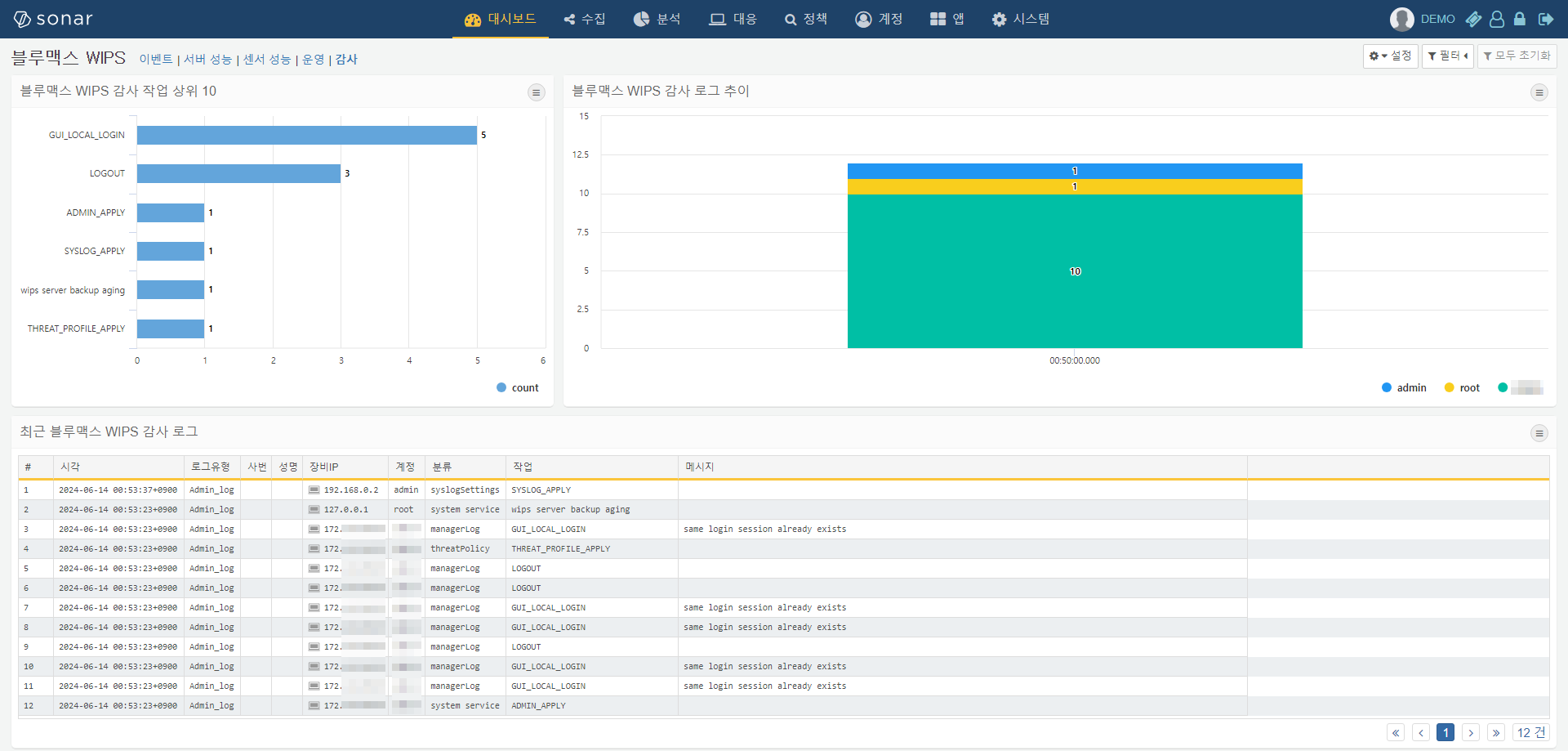Sort by 시각 column header

tap(118, 467)
